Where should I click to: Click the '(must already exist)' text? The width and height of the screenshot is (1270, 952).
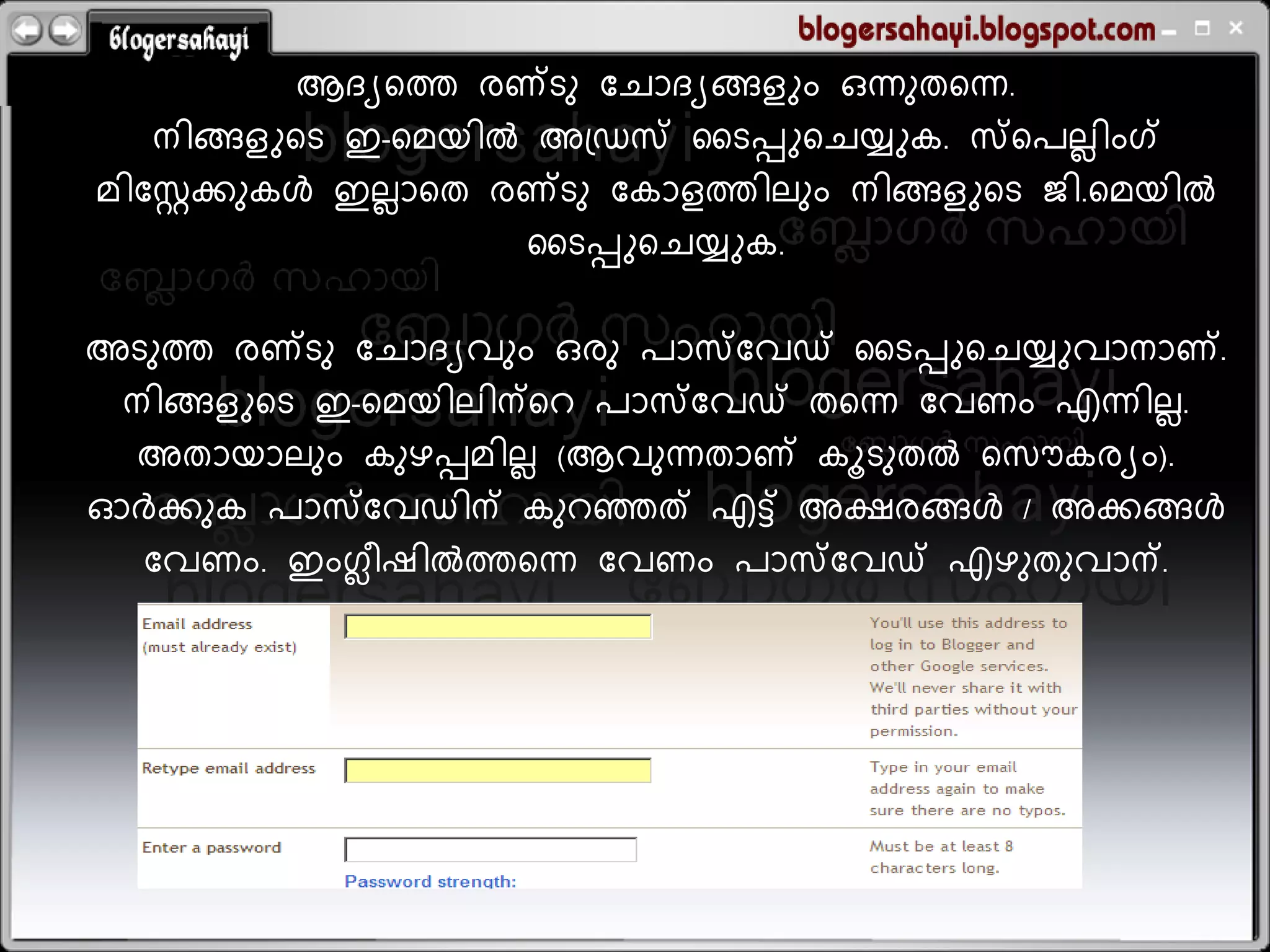[220, 647]
